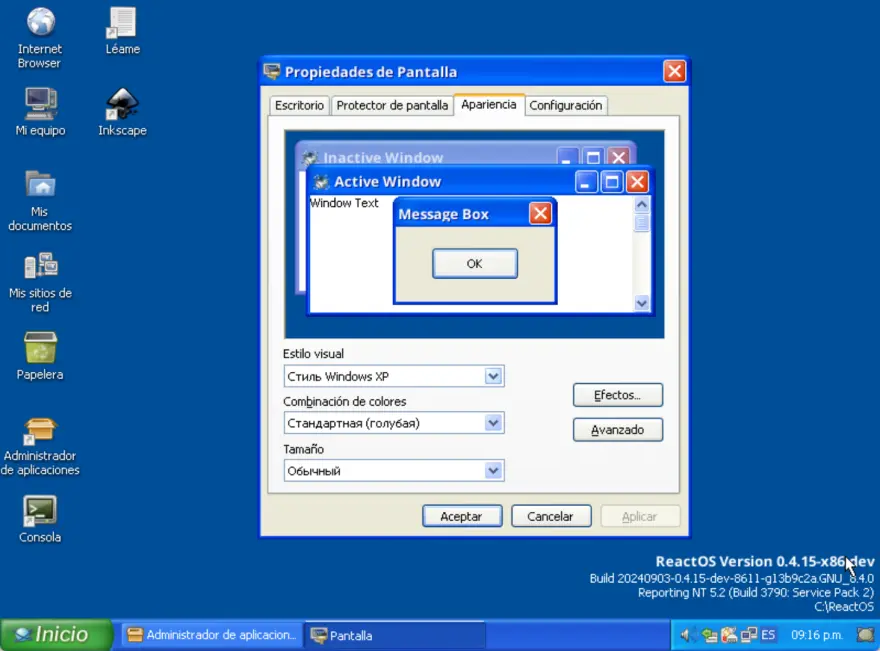
Task: Click the network computers tray icon
Action: [x=749, y=635]
